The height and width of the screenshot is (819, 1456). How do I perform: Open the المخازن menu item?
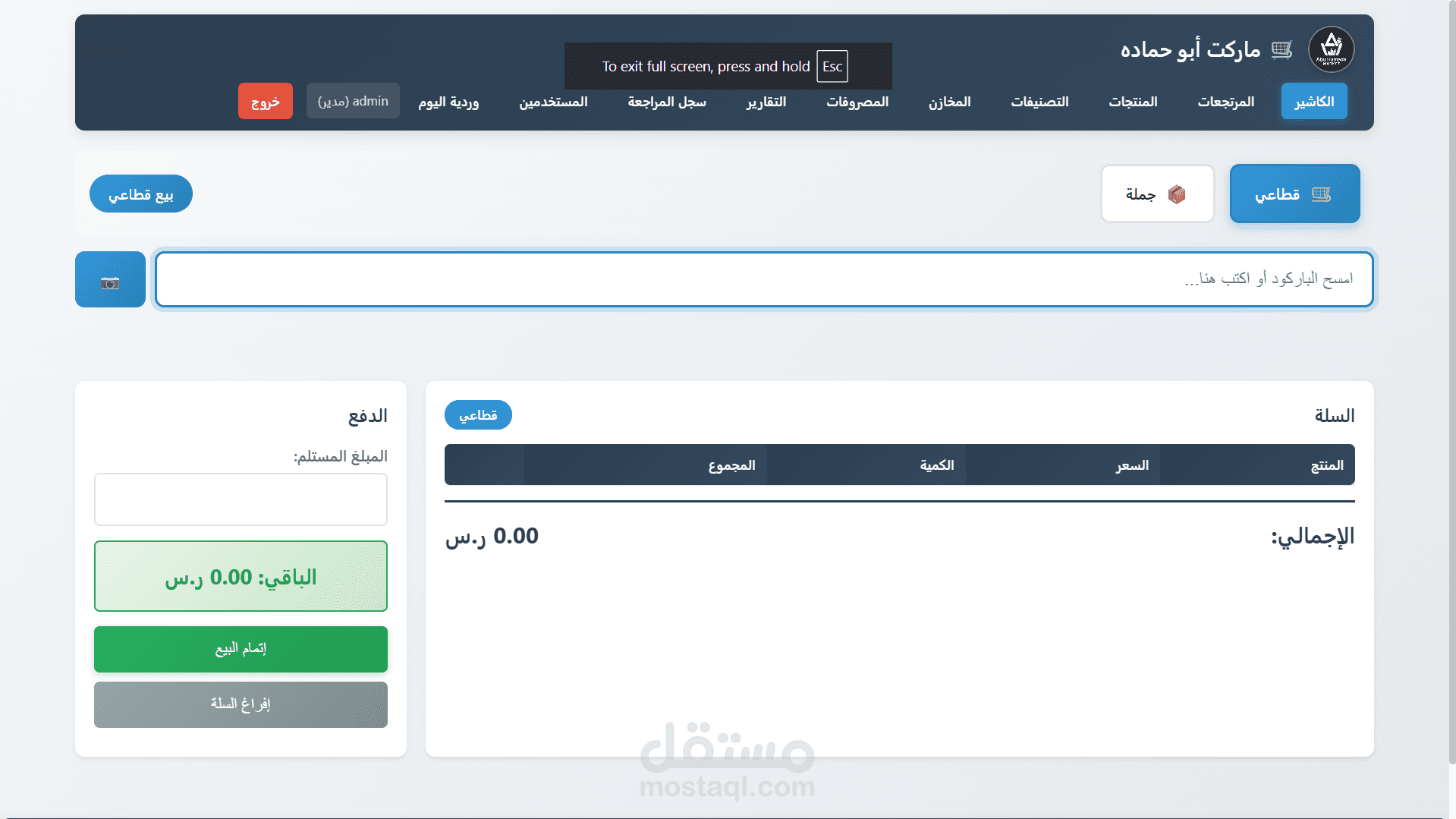tap(948, 101)
